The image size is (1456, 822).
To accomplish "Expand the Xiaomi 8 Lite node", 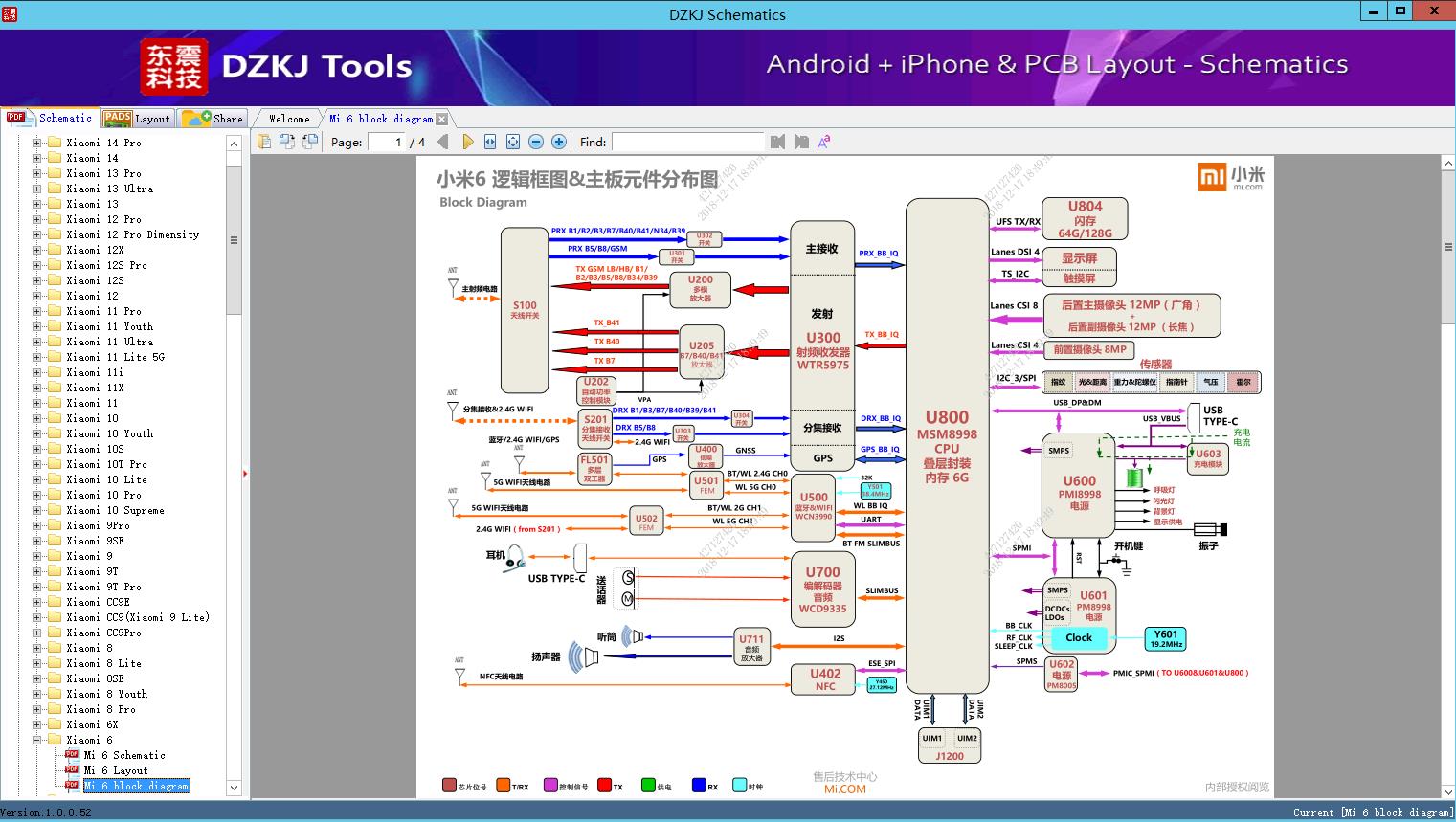I will pos(36,663).
